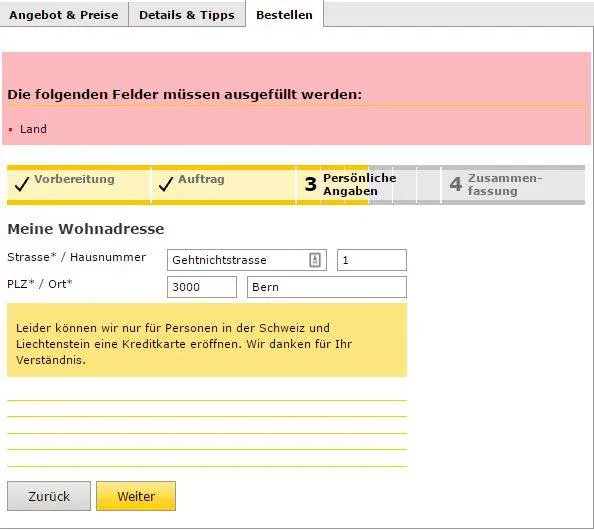This screenshot has height=530, width=594.
Task: Click the 'PLZ* / Ort*' label
Action: [x=40, y=284]
